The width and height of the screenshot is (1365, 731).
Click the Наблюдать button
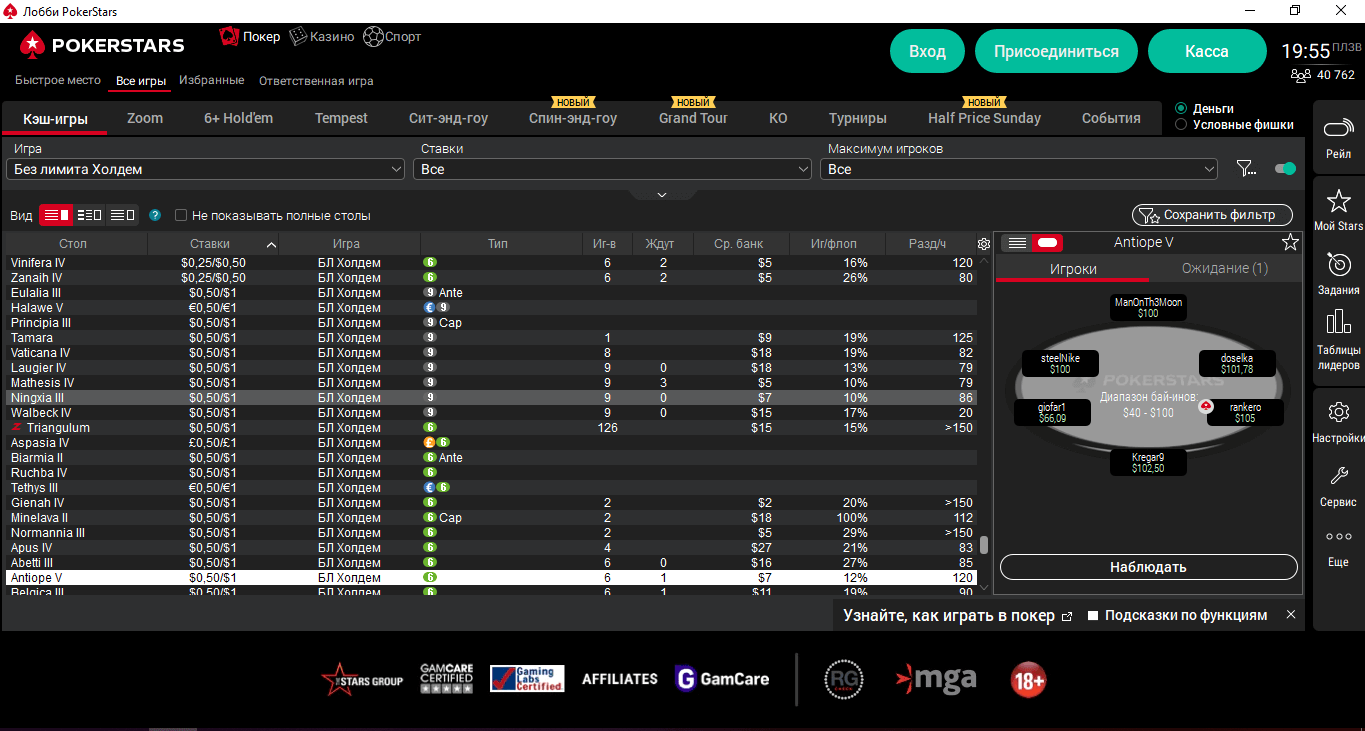tap(1148, 567)
